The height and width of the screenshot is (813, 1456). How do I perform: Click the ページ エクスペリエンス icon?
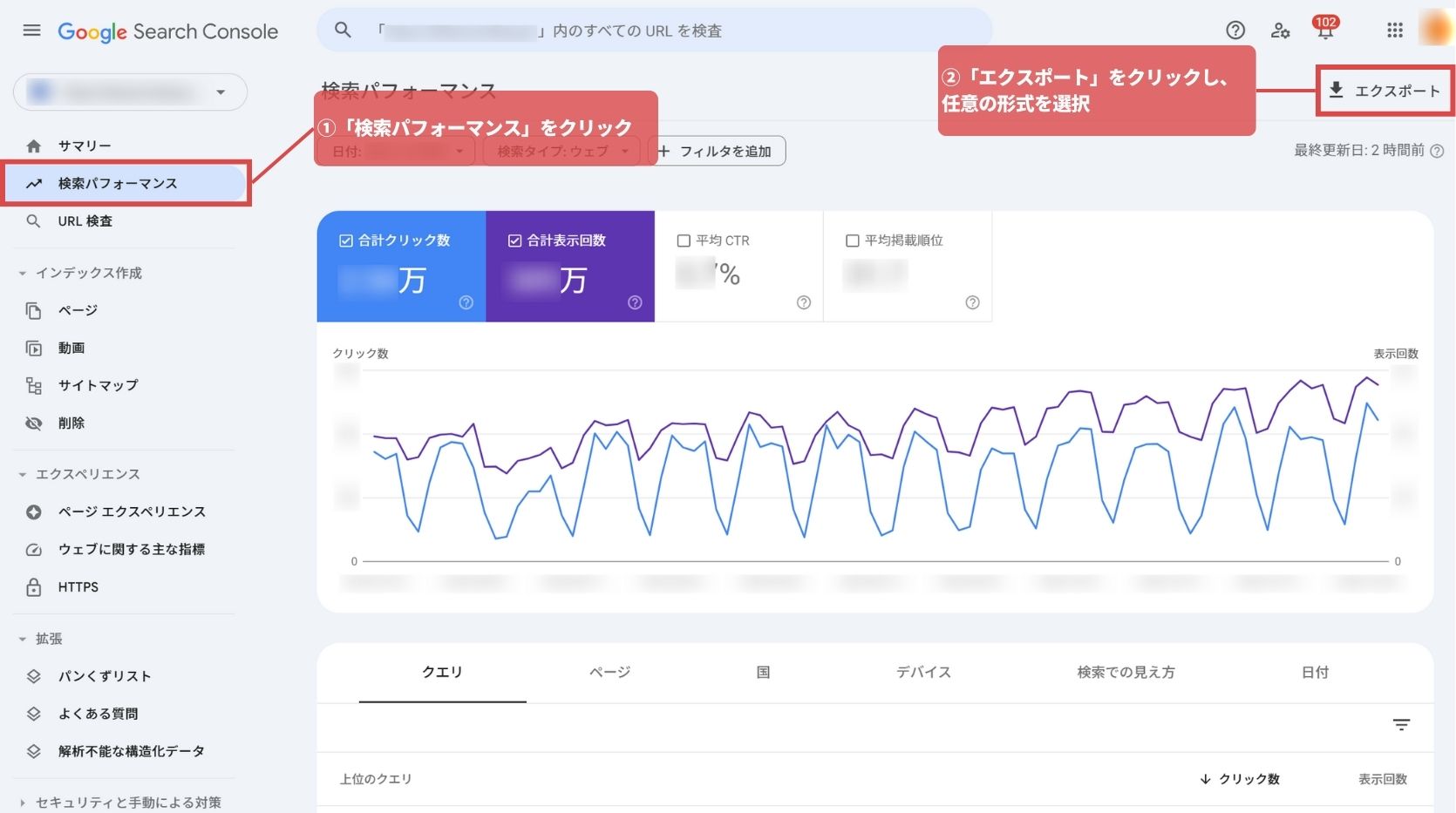34,512
